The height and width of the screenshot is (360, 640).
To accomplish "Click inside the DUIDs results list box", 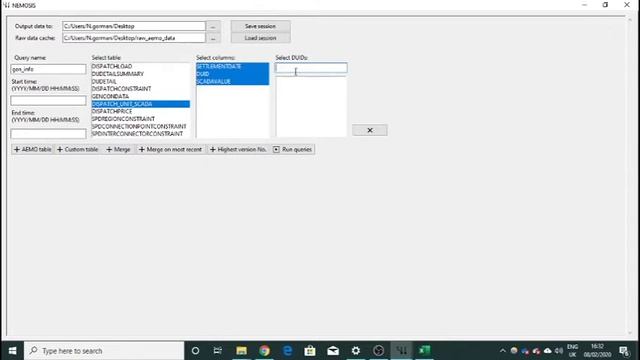I will point(311,107).
